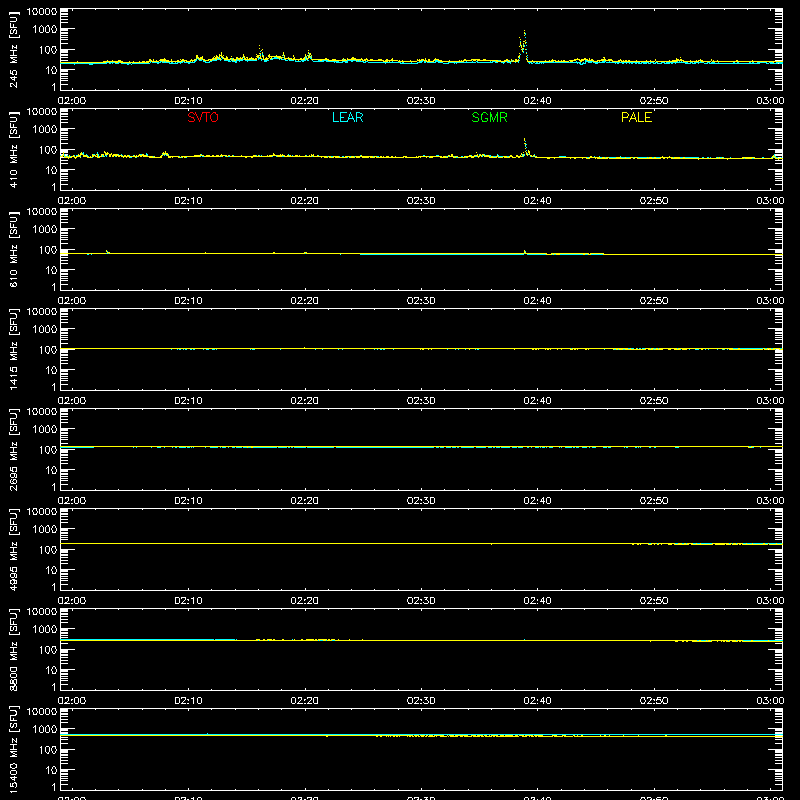Click the 02:40 label under the 610 MHz panel
800x800 pixels.
point(537,301)
